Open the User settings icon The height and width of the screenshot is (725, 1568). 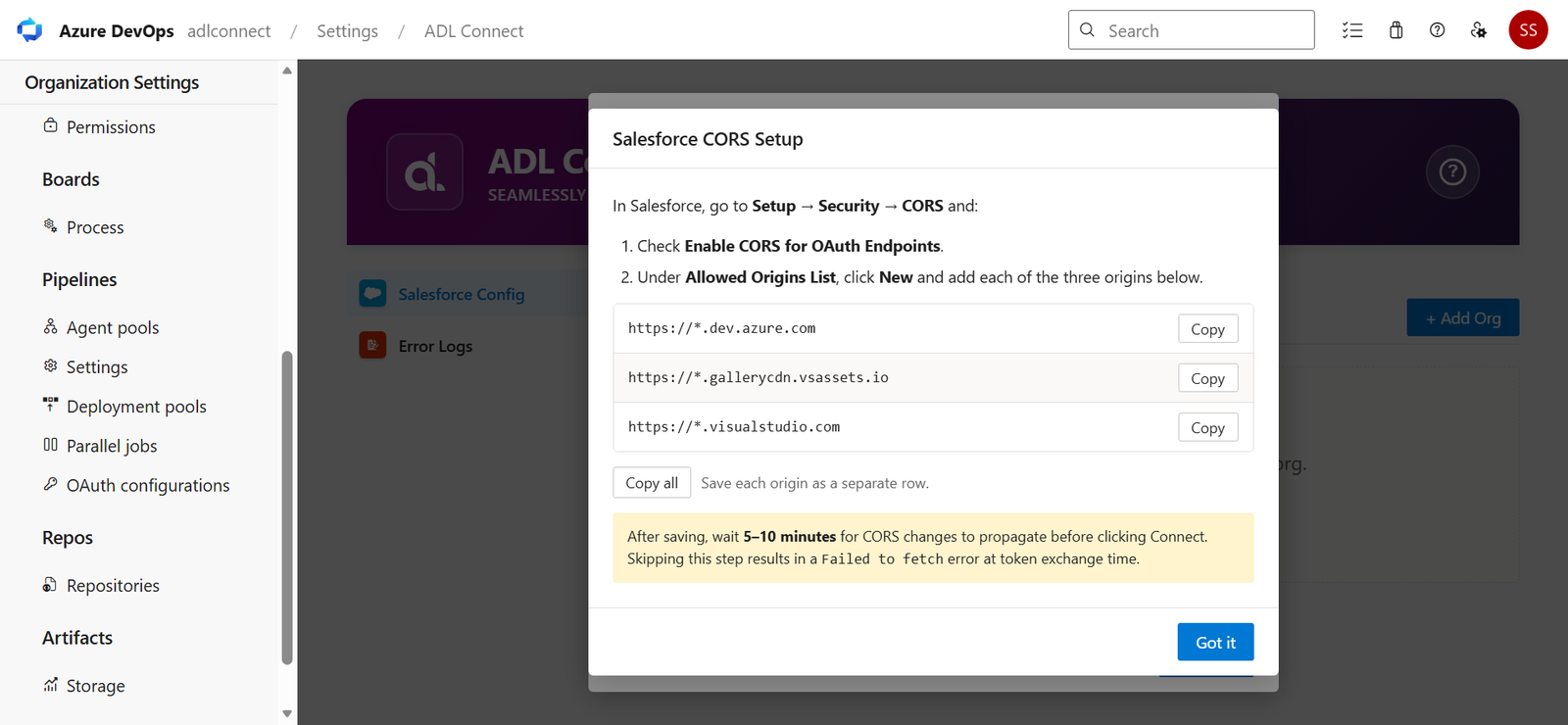tap(1479, 30)
